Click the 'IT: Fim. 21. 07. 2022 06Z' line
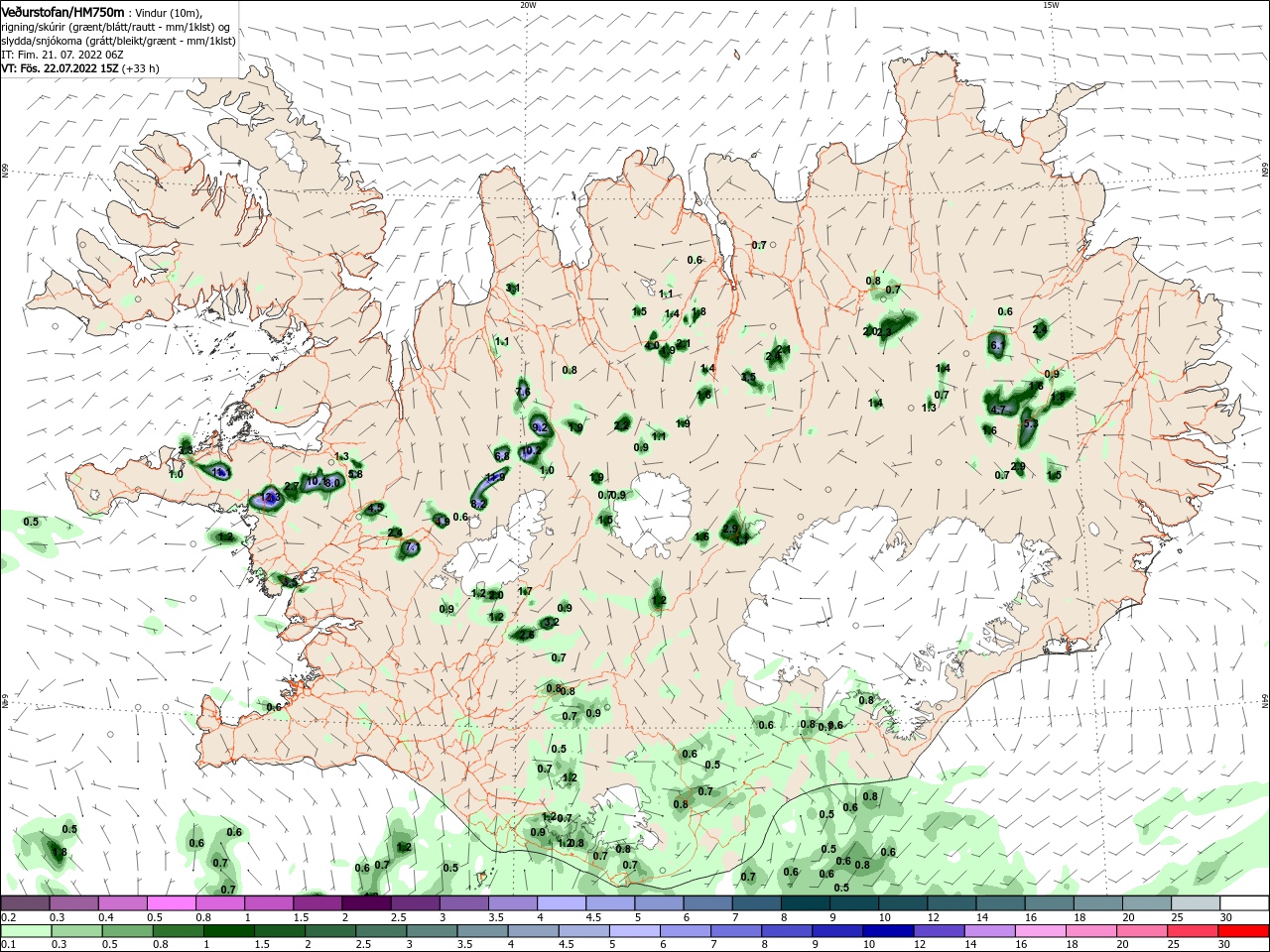Screen dimensions: 1270x952 (63, 55)
